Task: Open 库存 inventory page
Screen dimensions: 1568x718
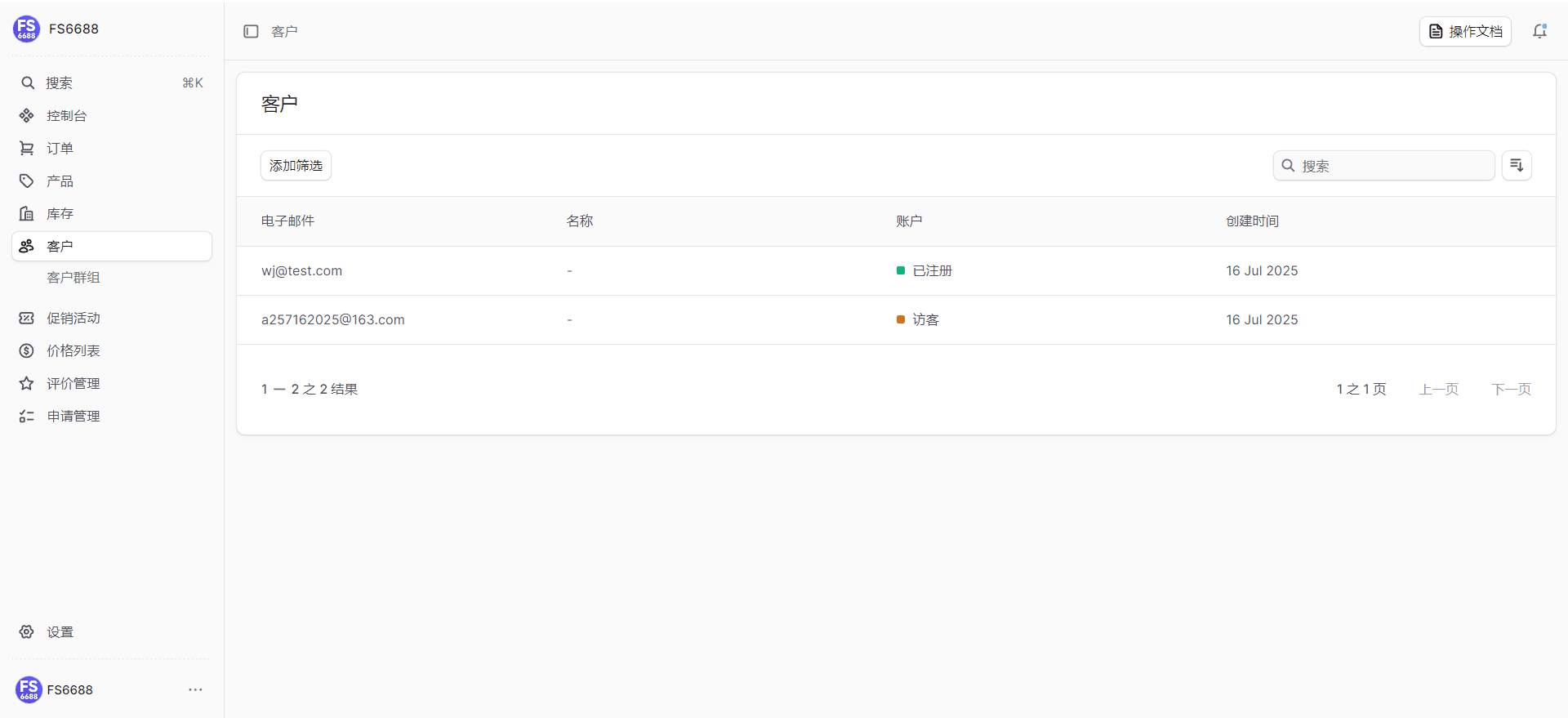Action: click(60, 213)
